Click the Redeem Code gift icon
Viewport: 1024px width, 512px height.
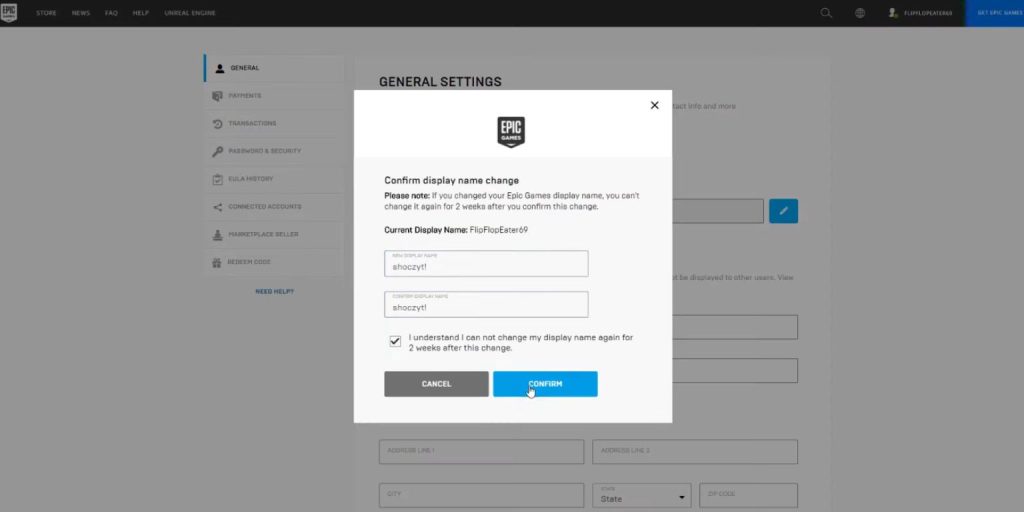(217, 263)
